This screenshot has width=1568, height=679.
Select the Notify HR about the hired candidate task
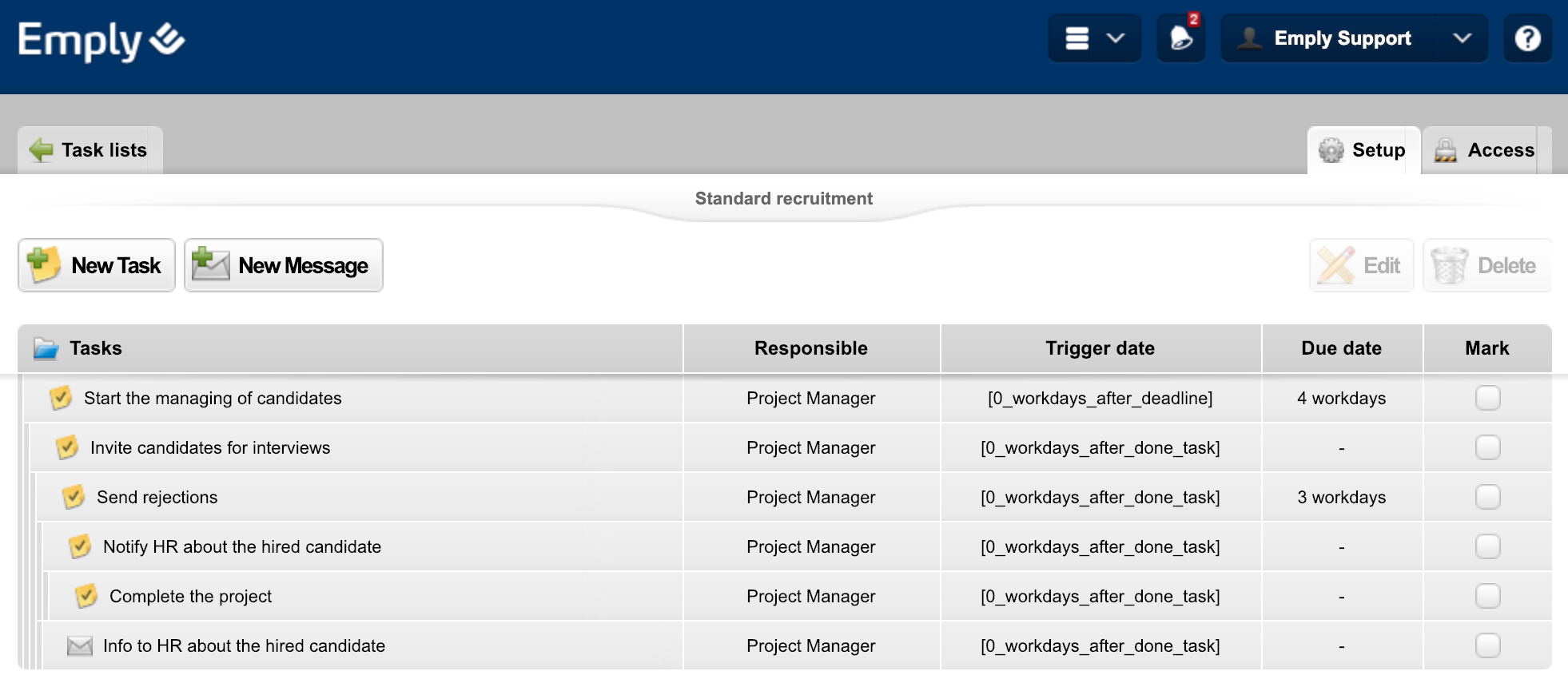click(242, 546)
